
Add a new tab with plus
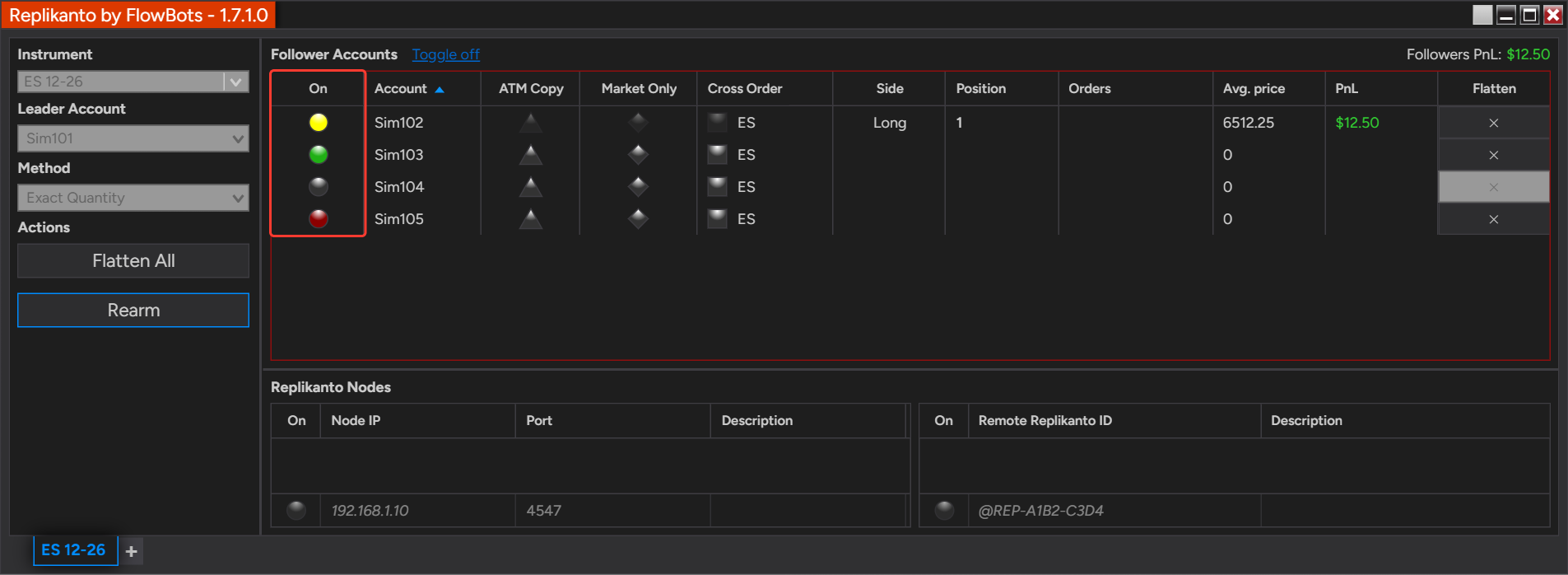click(x=132, y=551)
